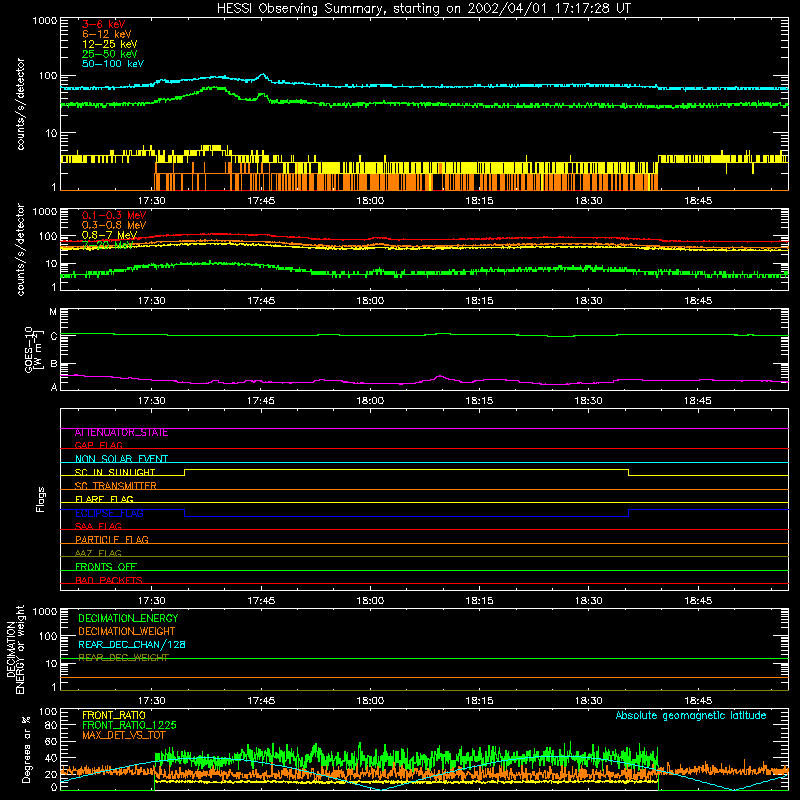This screenshot has width=800, height=800.
Task: Click the BAD_PACKETS flag label
Action: pyautogui.click(x=109, y=580)
